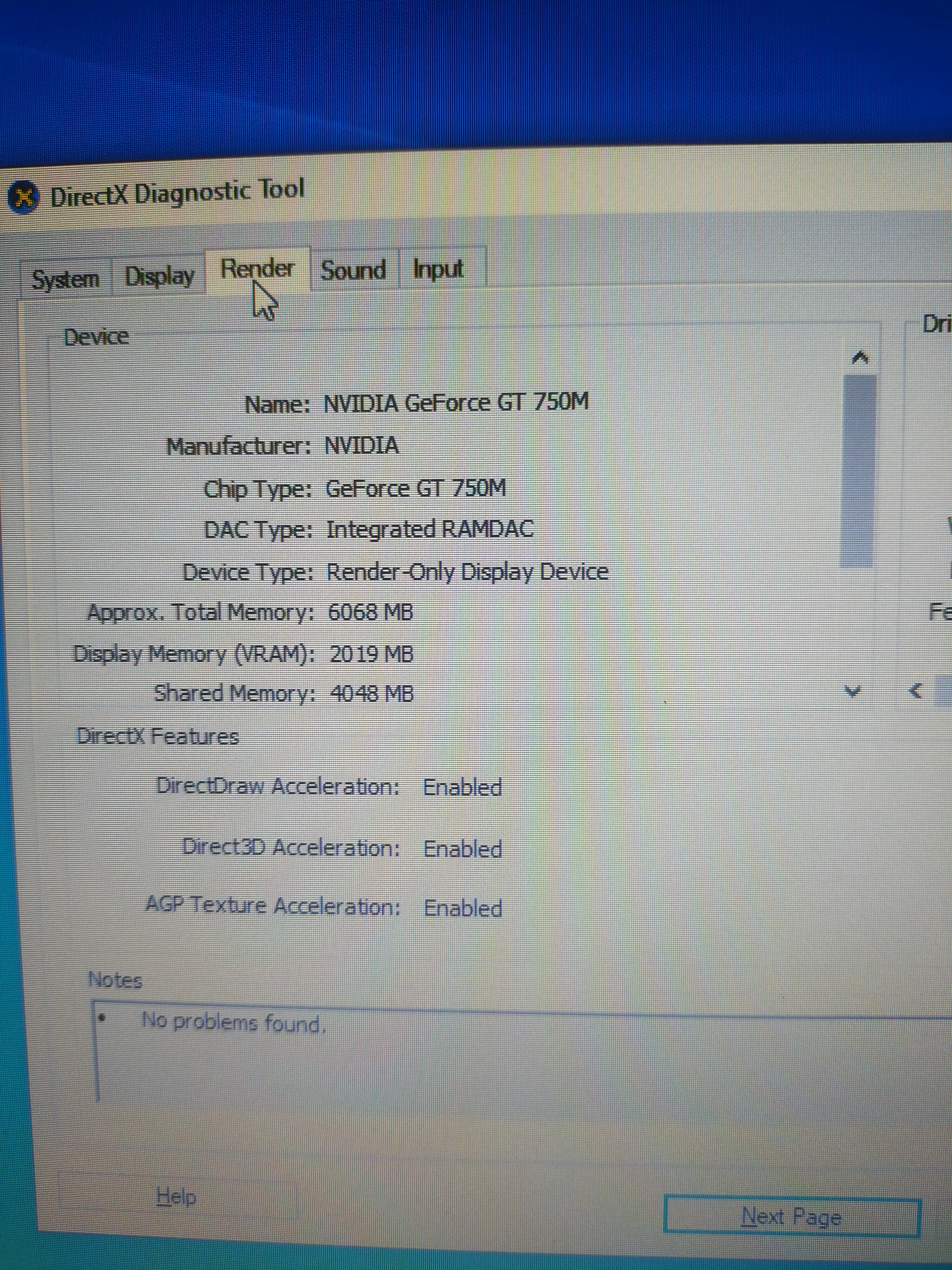Open the Input tab
The width and height of the screenshot is (952, 1270).
[x=440, y=268]
